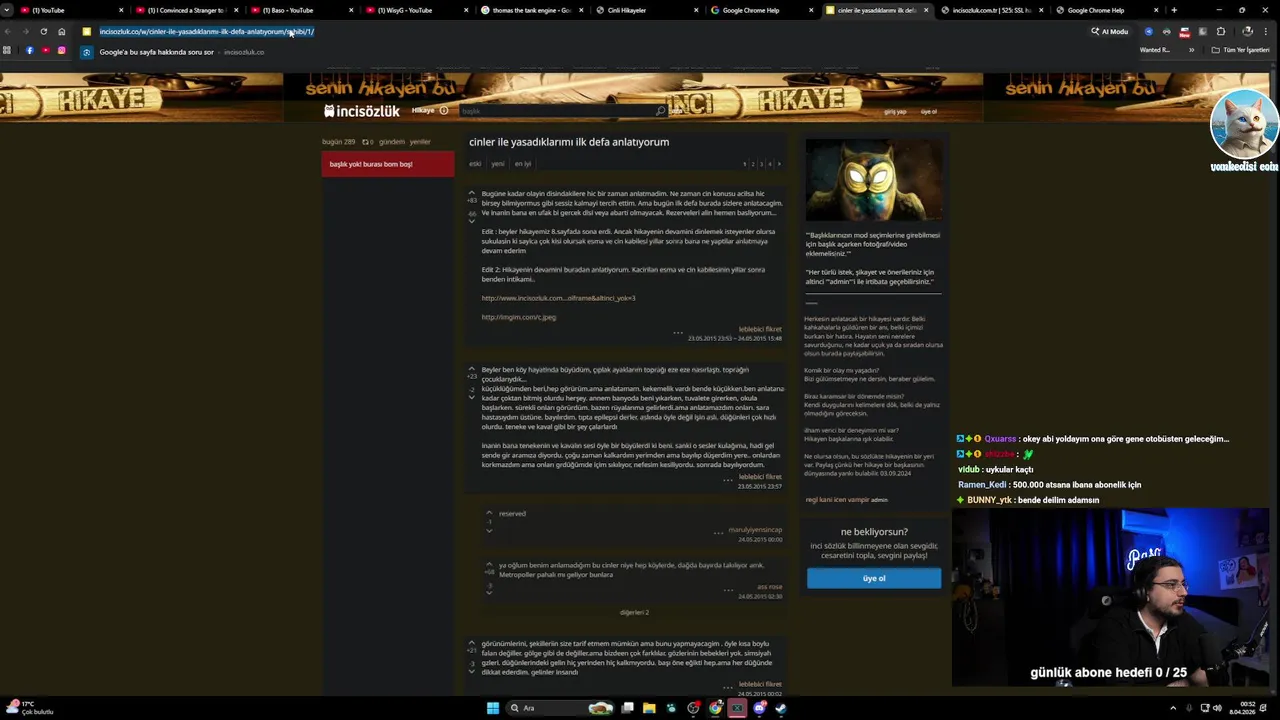Screen dimensions: 1280x720
Task: Open Discord from the taskbar
Action: click(x=760, y=708)
